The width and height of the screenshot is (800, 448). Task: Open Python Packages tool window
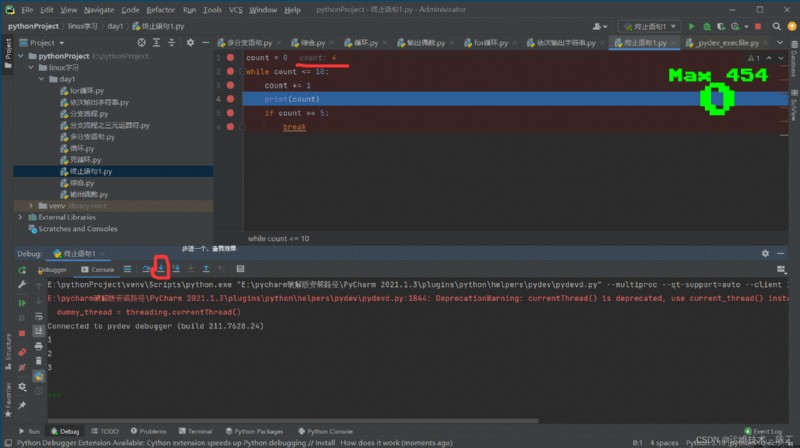(x=255, y=432)
